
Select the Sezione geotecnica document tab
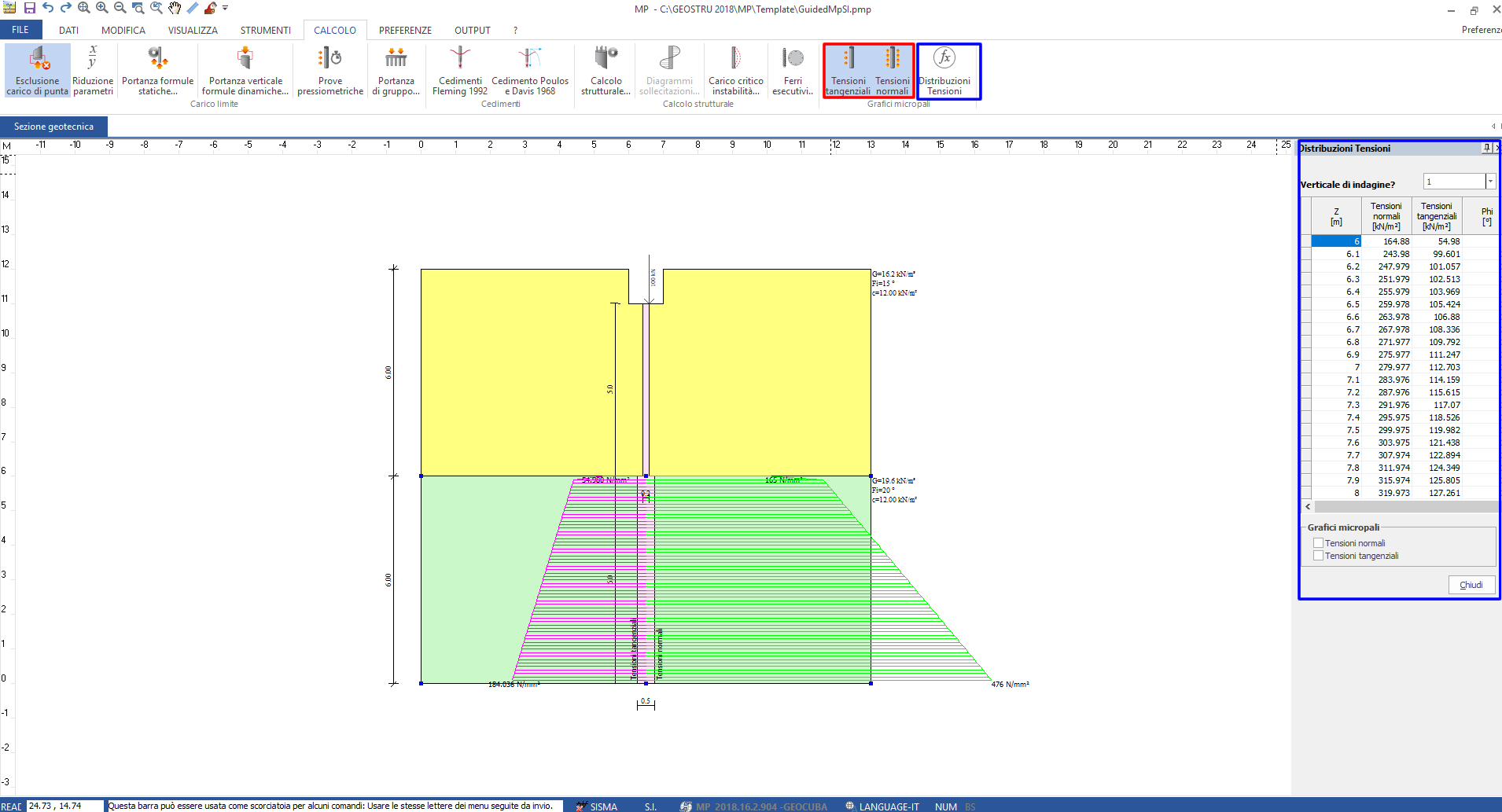(x=53, y=127)
